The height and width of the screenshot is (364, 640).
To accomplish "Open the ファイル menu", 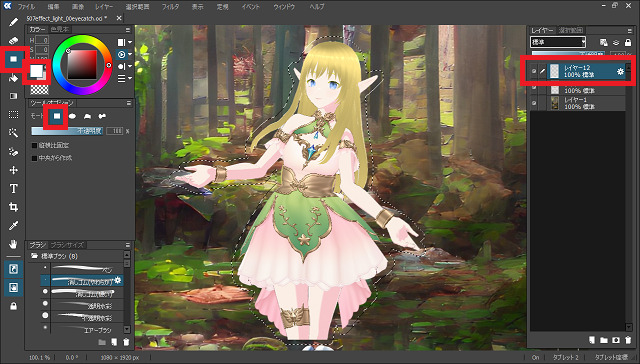I will 26,7.
